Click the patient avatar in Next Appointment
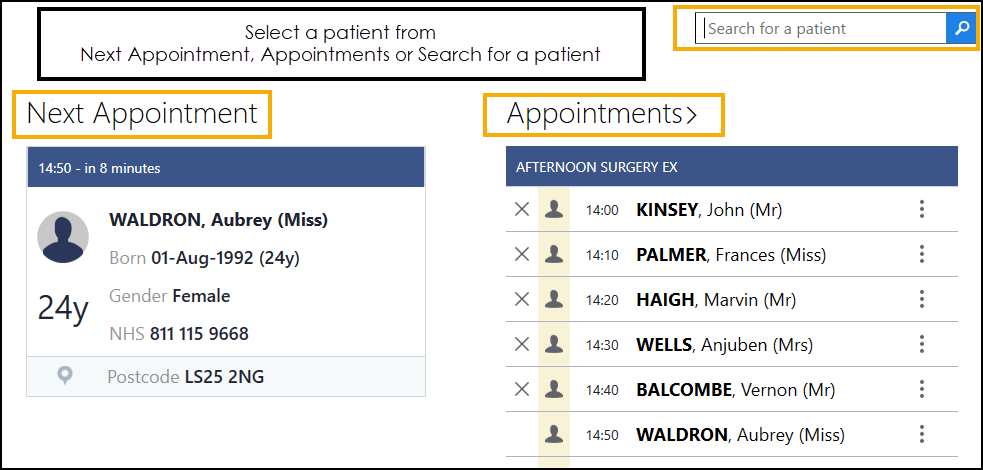Viewport: 983px width, 470px height. pyautogui.click(x=62, y=237)
